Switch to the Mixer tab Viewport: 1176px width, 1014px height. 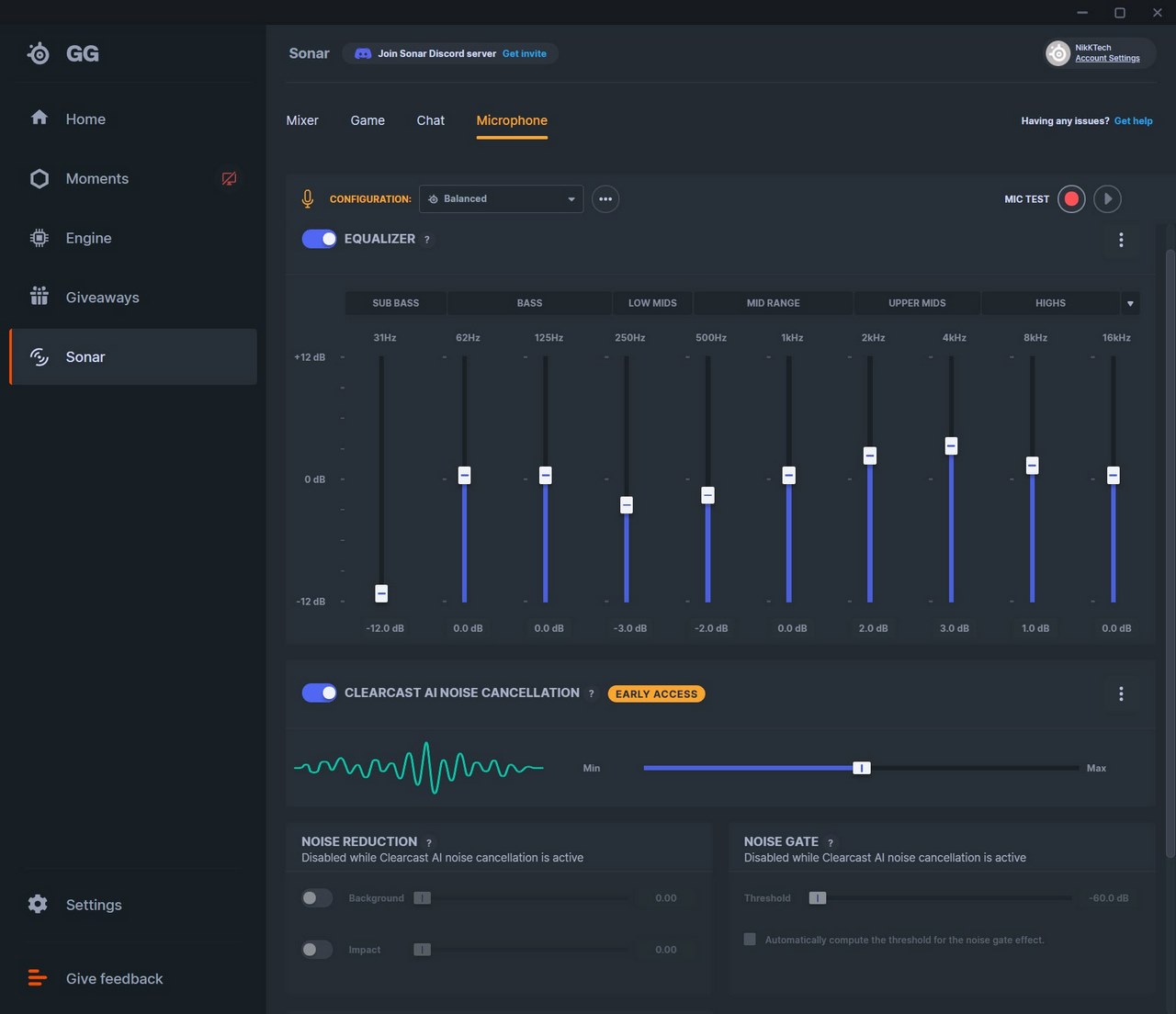click(302, 120)
